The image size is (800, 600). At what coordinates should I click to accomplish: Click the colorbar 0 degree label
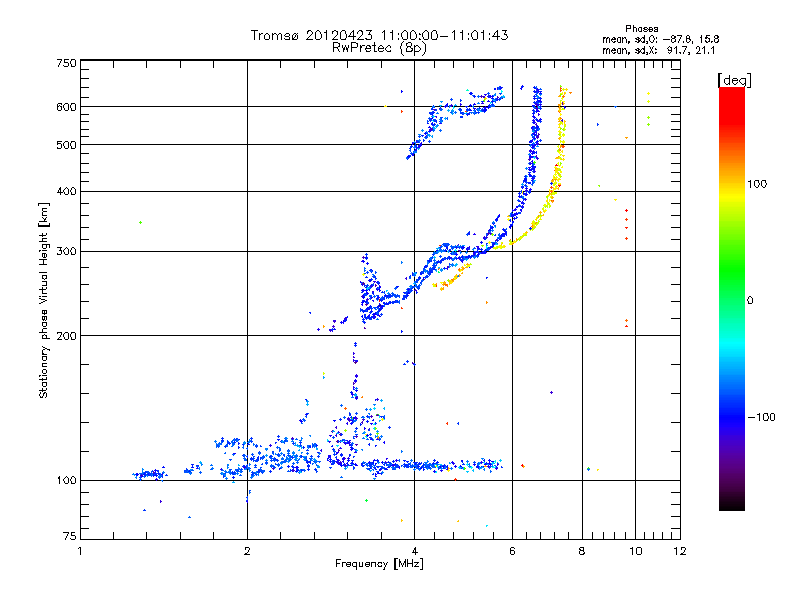[x=750, y=301]
